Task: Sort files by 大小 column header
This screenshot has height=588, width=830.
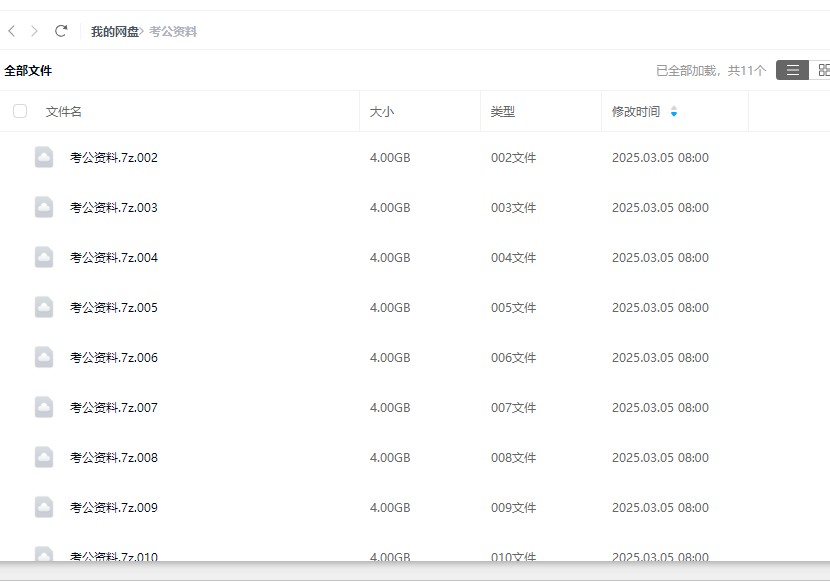Action: pyautogui.click(x=382, y=112)
